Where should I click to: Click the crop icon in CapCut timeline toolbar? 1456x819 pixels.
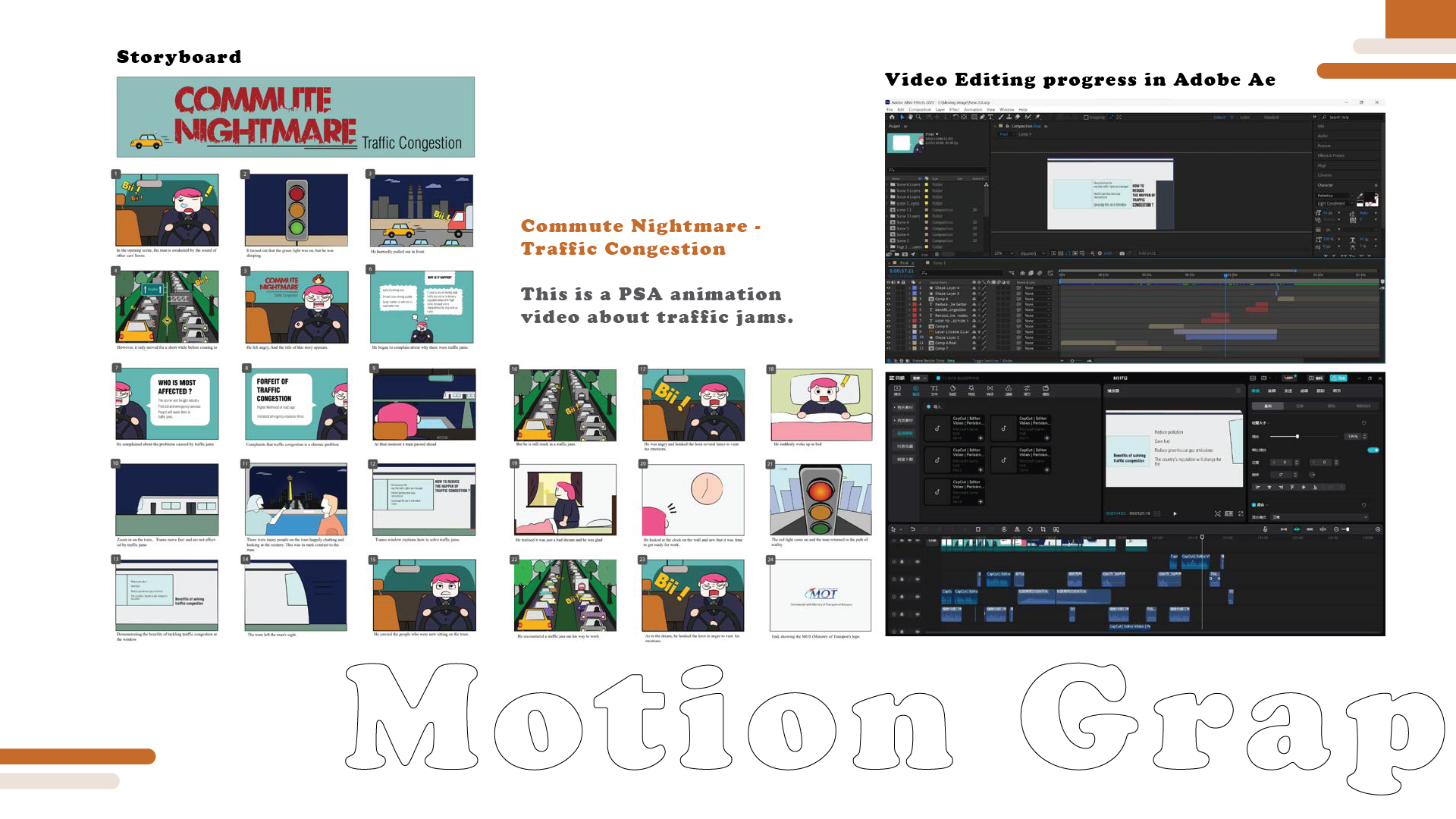1043,529
